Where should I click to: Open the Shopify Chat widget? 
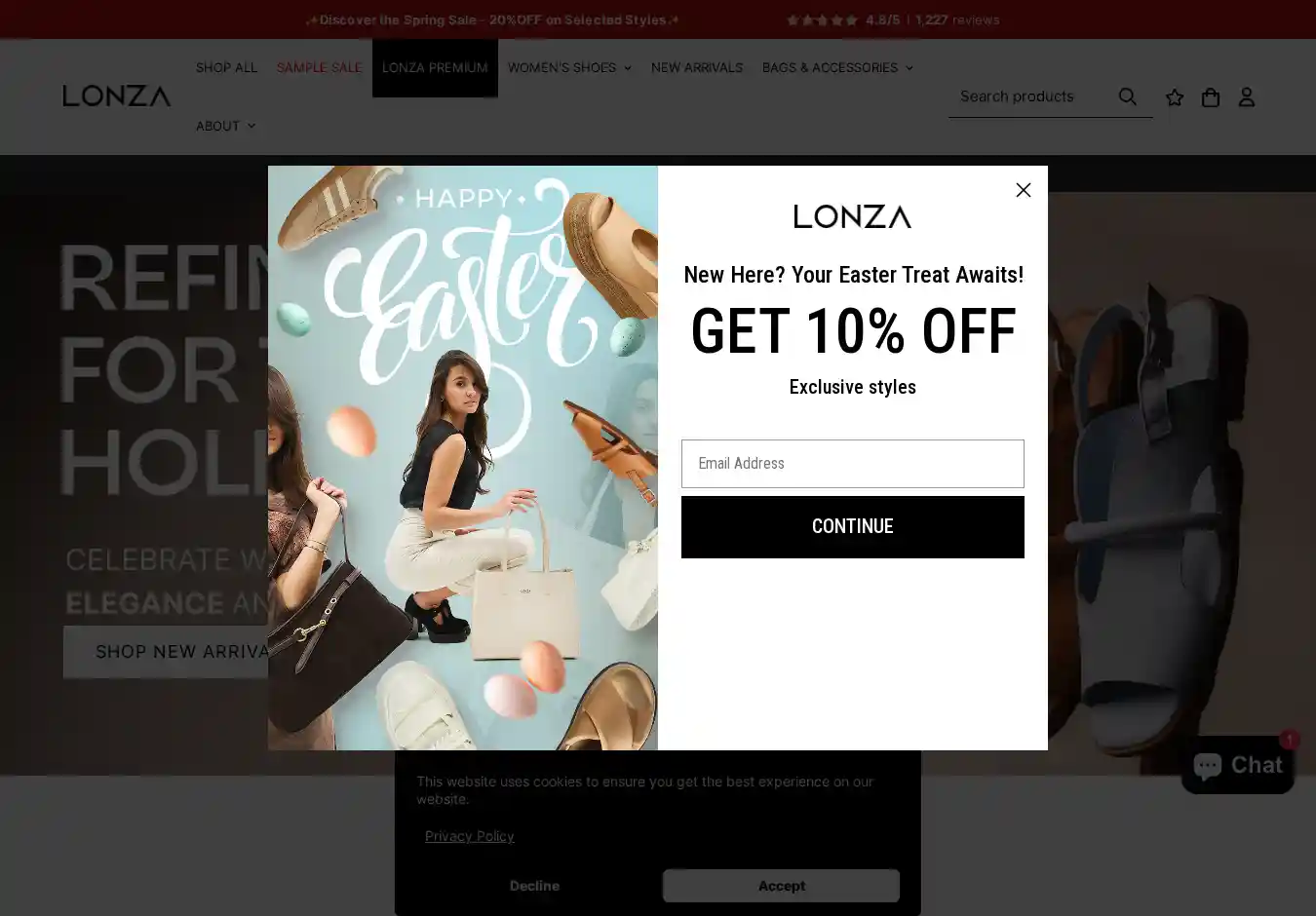tap(1238, 765)
